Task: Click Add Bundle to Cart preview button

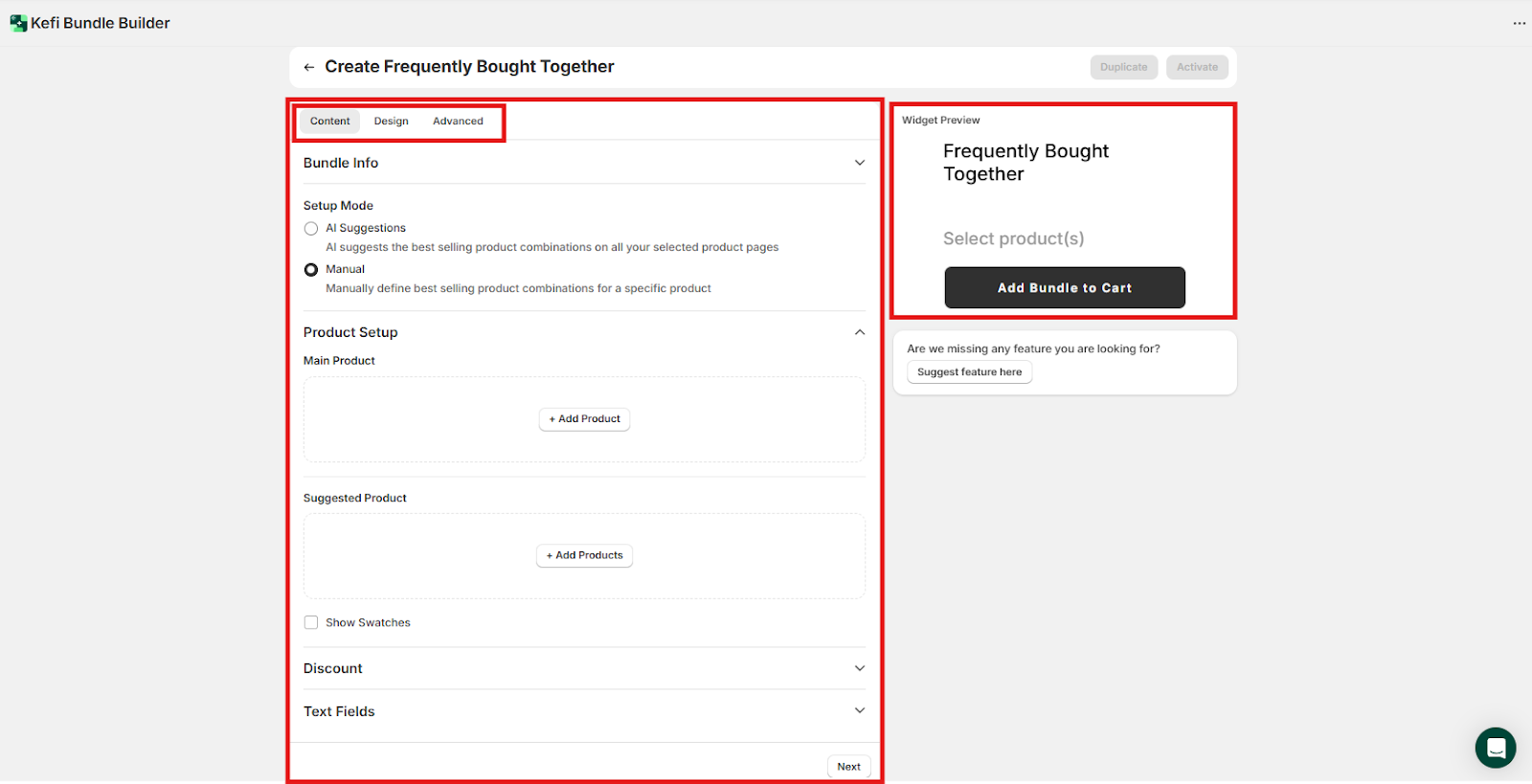Action: coord(1065,288)
